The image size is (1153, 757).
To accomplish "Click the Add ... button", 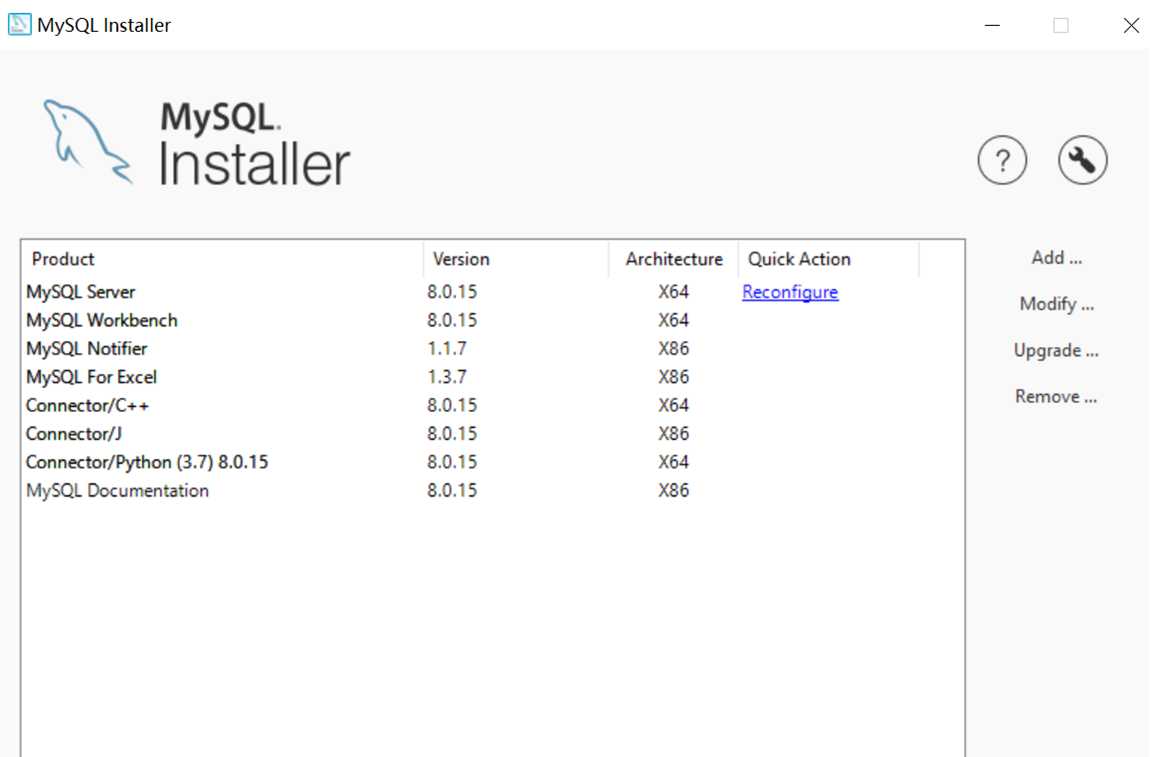I will click(1057, 257).
